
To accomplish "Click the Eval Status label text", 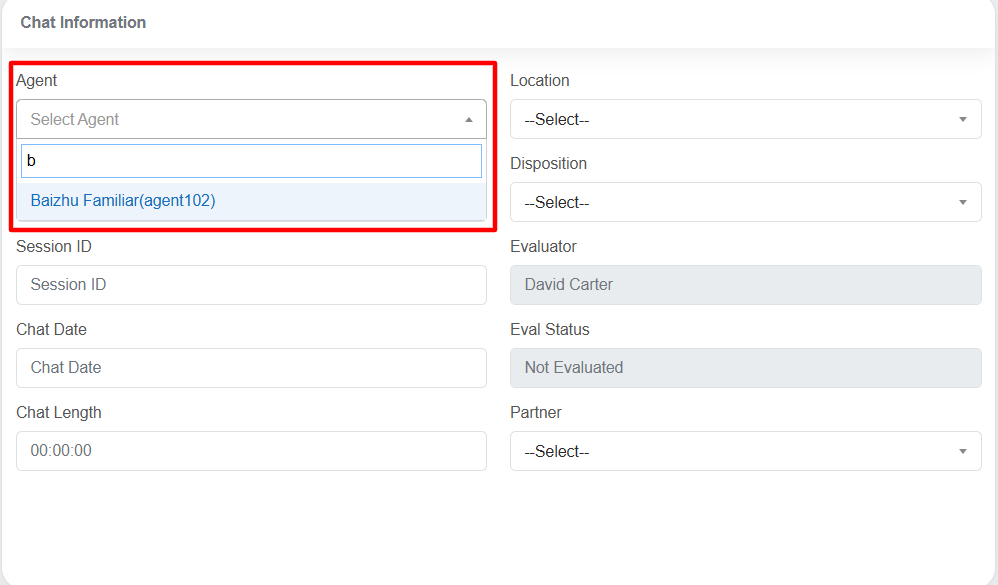I will tap(550, 329).
